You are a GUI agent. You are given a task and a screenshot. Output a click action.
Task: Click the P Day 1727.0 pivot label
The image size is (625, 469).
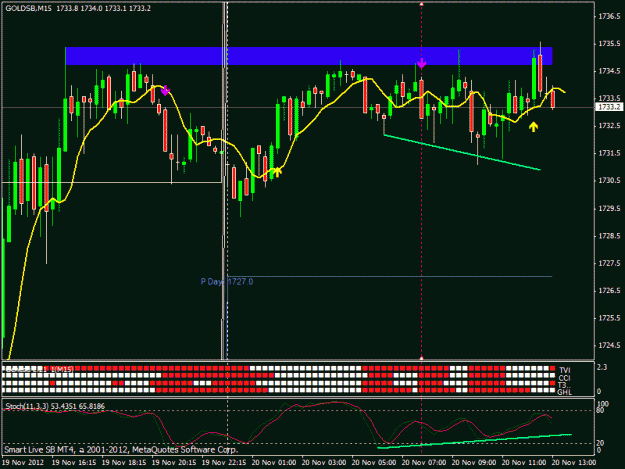click(227, 282)
